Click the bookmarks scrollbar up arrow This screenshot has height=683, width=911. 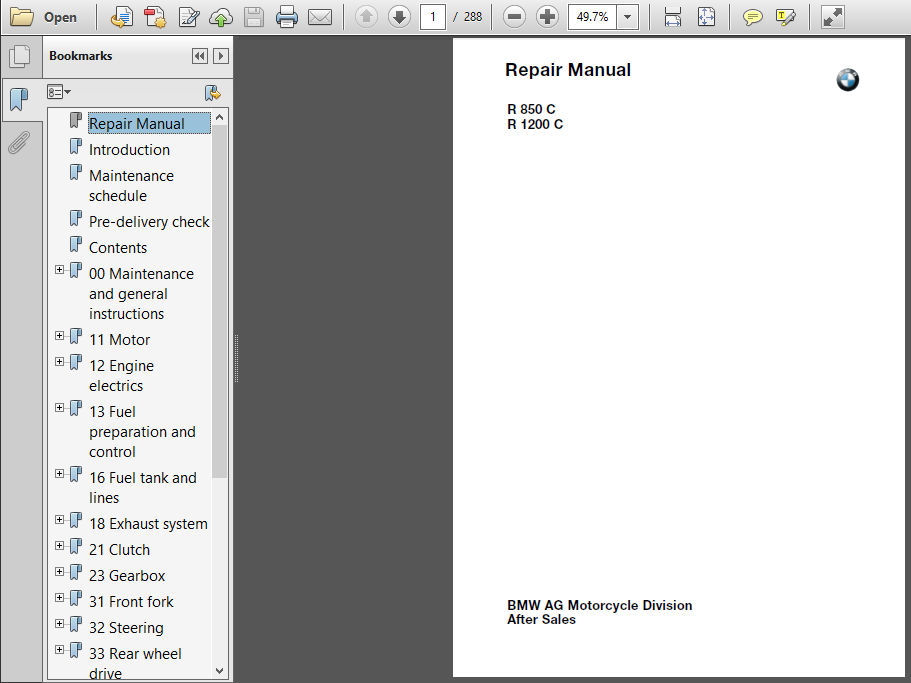point(220,117)
